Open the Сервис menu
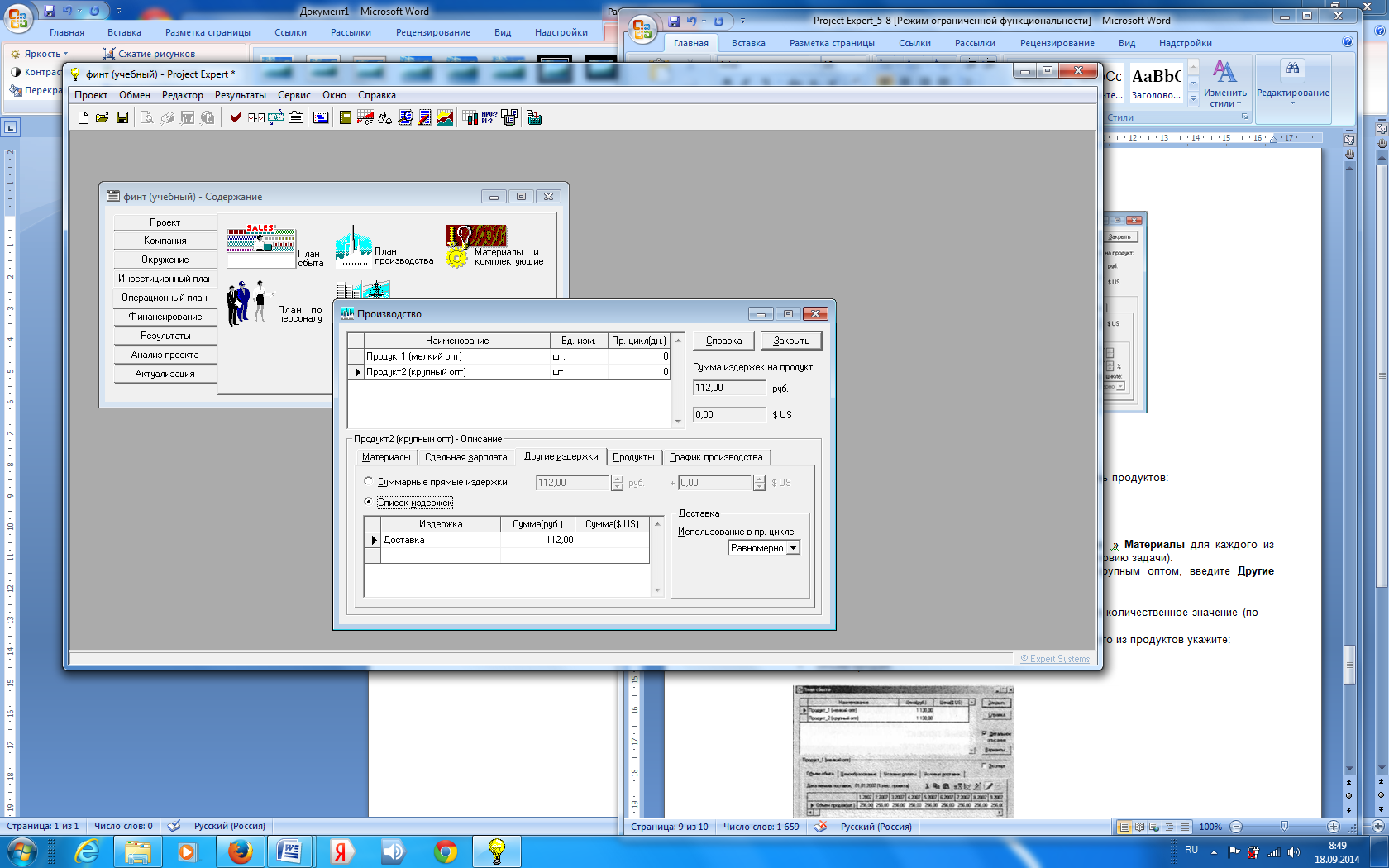 point(294,95)
